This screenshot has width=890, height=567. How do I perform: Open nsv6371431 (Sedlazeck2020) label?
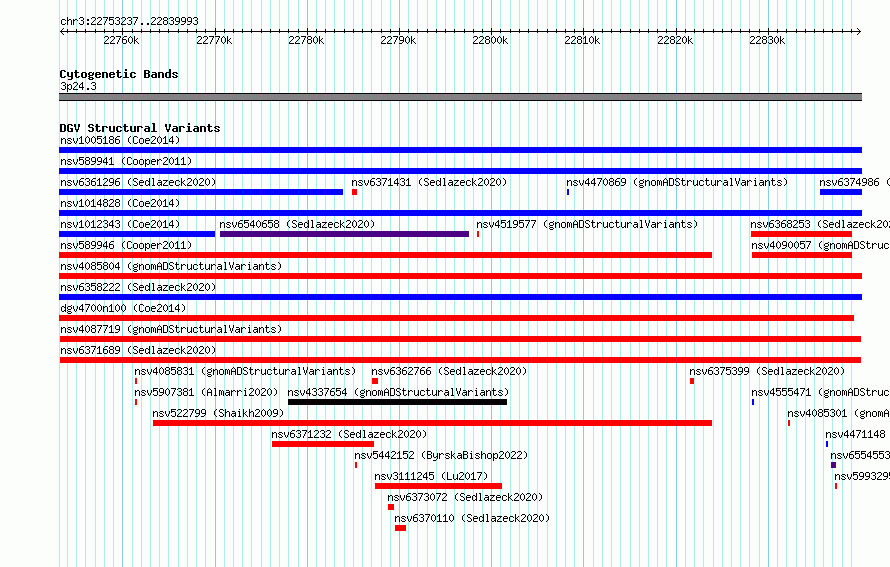tap(429, 182)
